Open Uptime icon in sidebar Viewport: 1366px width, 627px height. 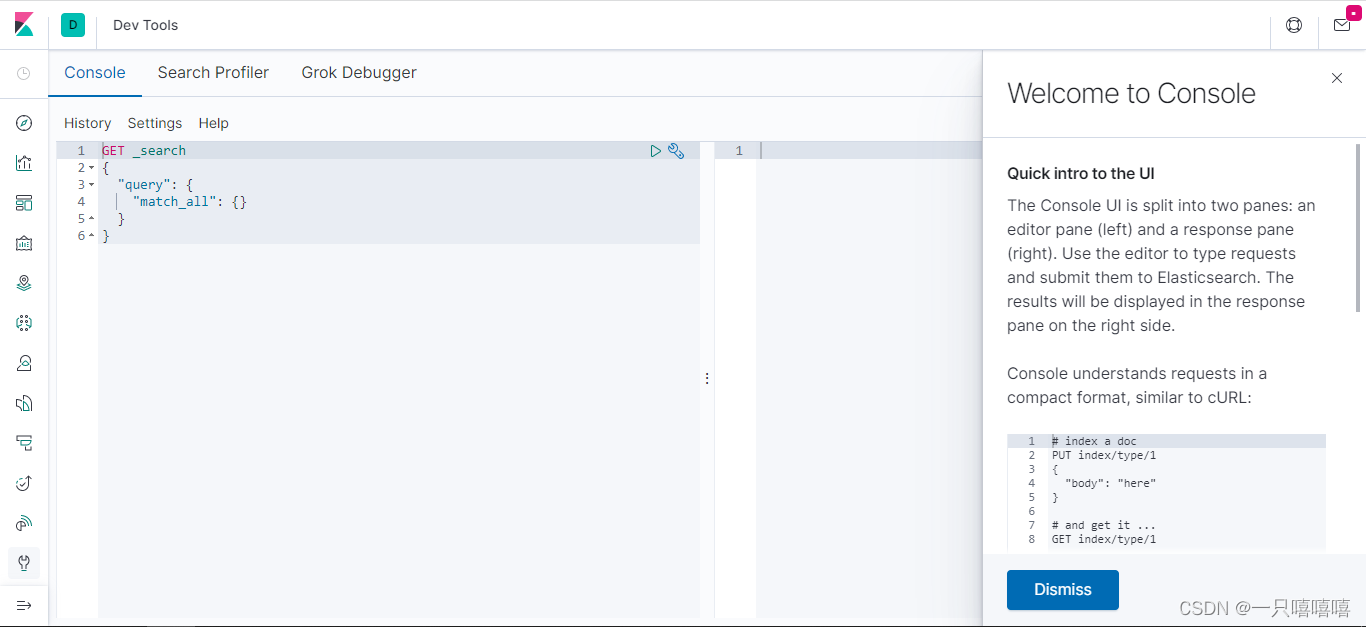(24, 483)
